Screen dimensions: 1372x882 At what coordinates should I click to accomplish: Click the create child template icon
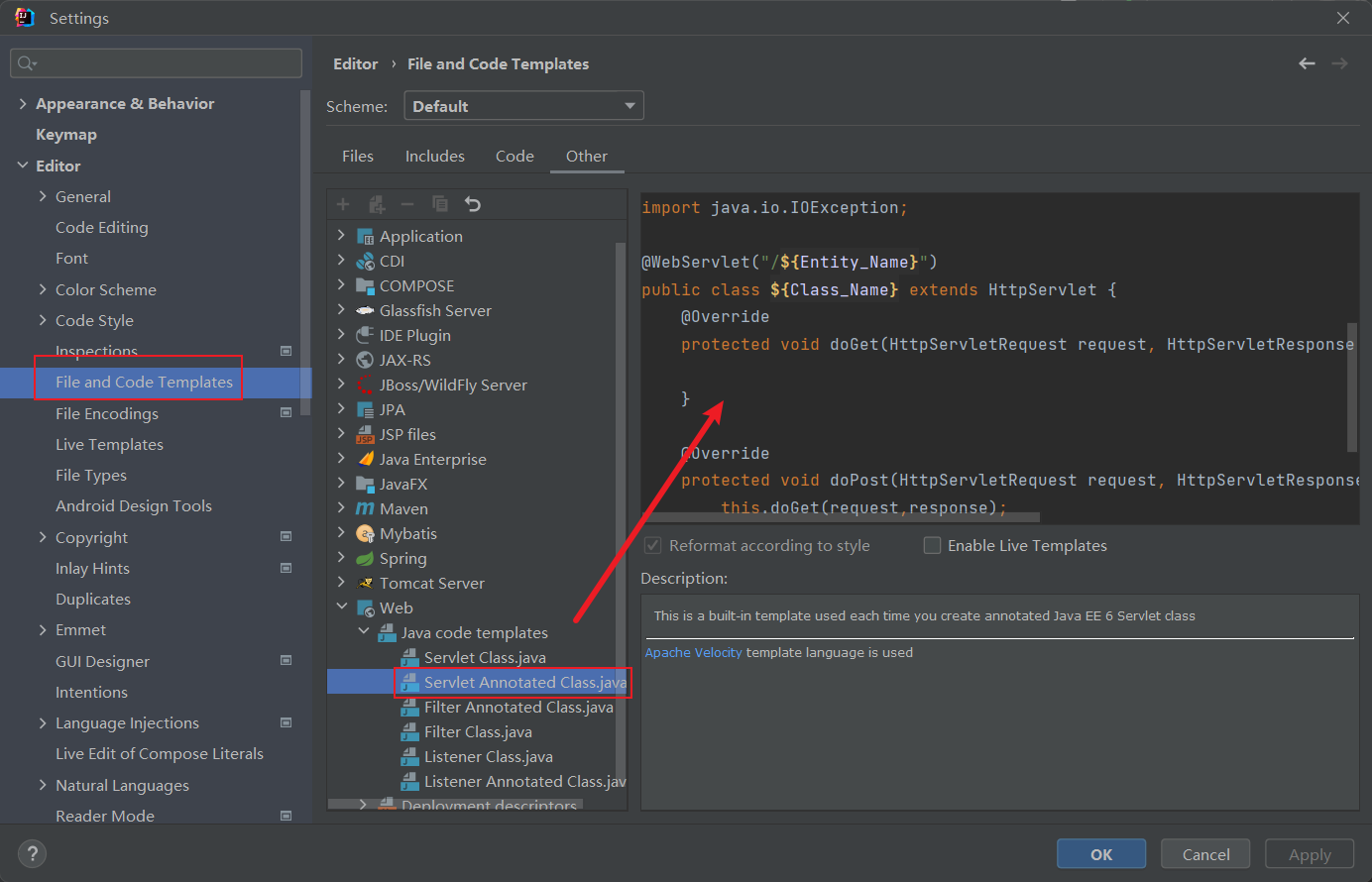point(376,204)
